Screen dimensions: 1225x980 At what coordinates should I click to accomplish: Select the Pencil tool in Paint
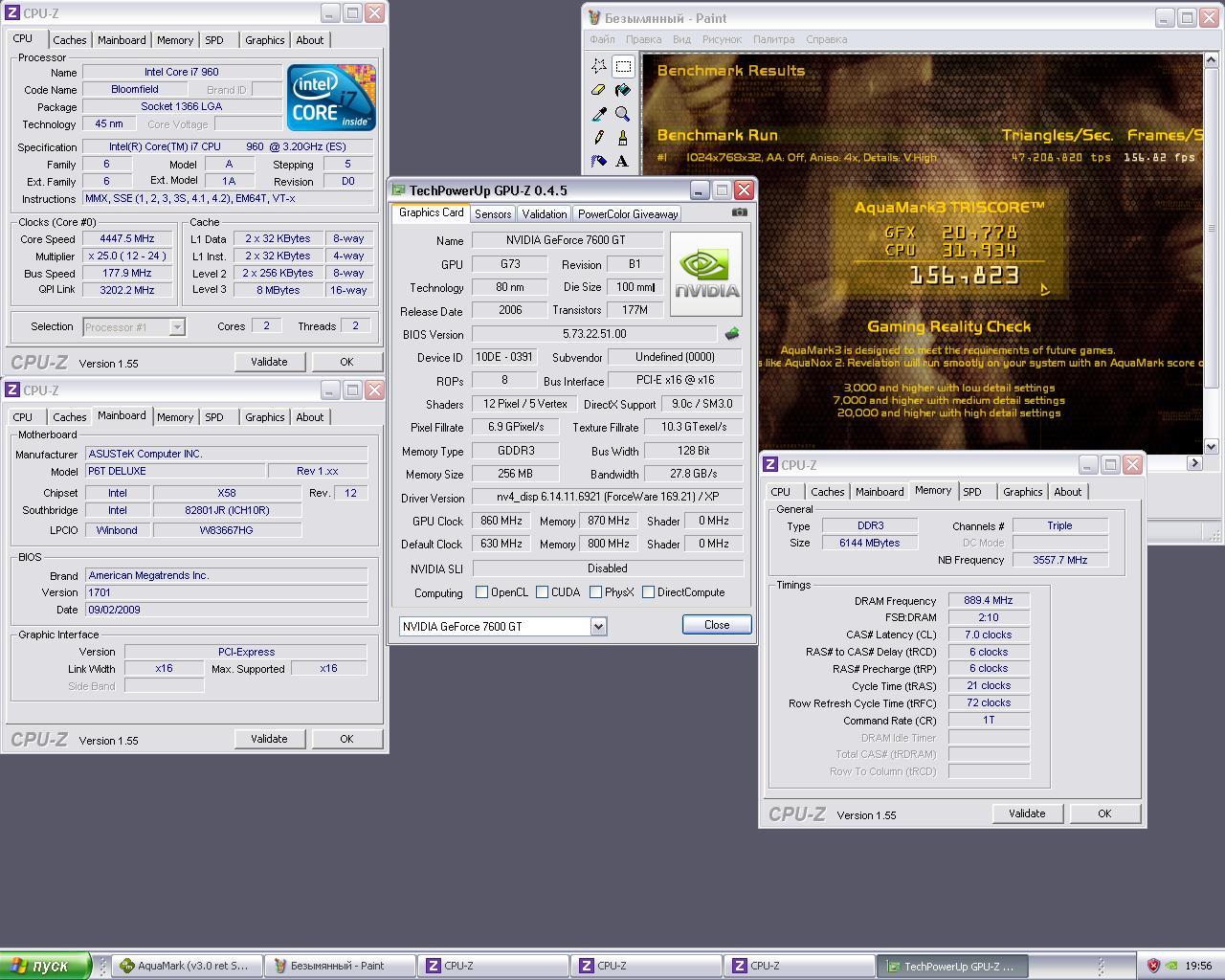coord(599,138)
